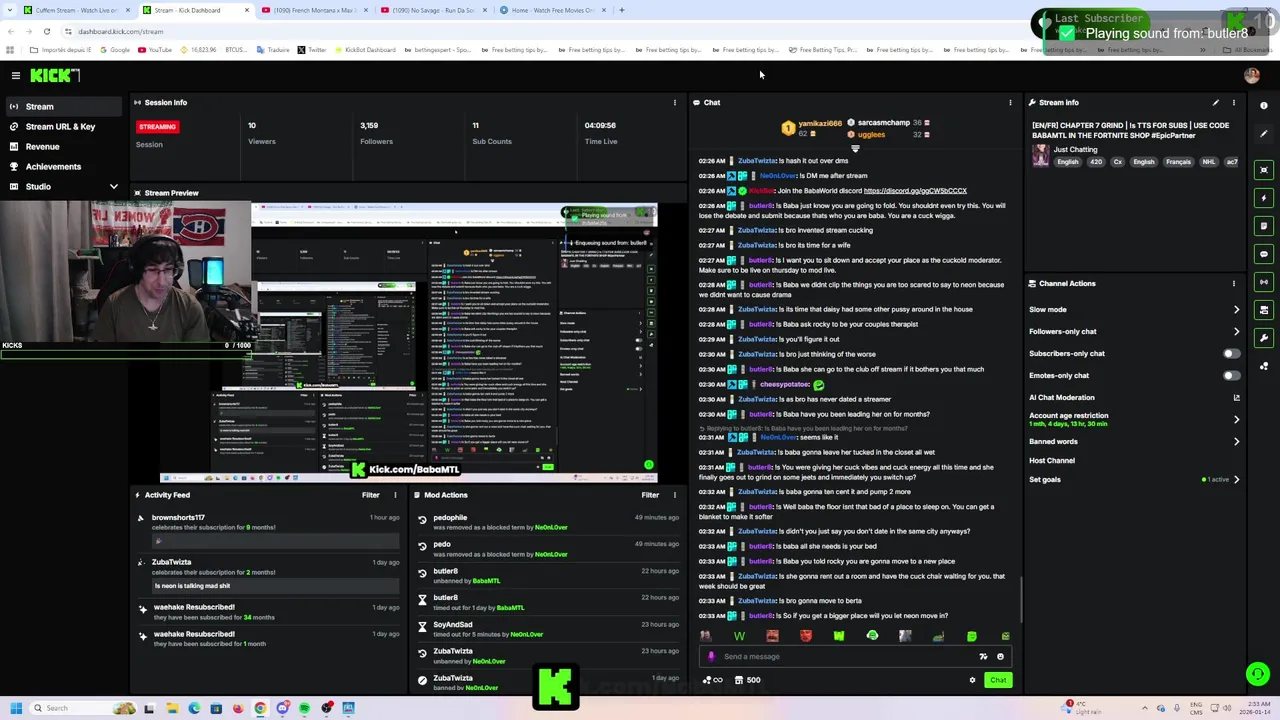This screenshot has width=1280, height=720.
Task: Open Windows Start menu
Action: 15,708
